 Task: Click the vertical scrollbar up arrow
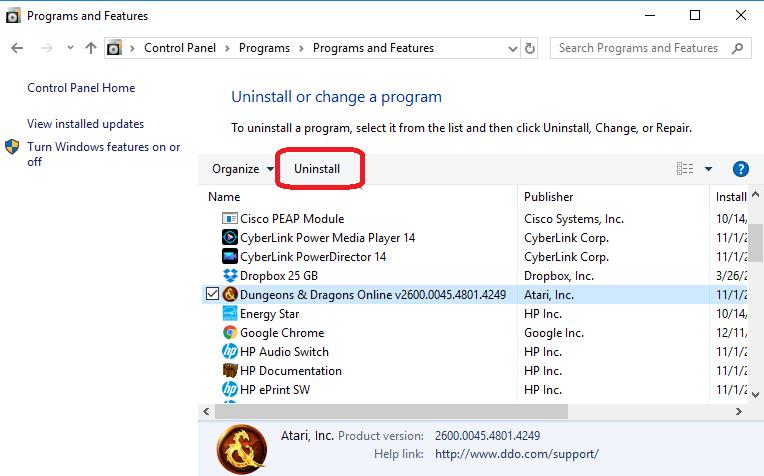coord(756,194)
